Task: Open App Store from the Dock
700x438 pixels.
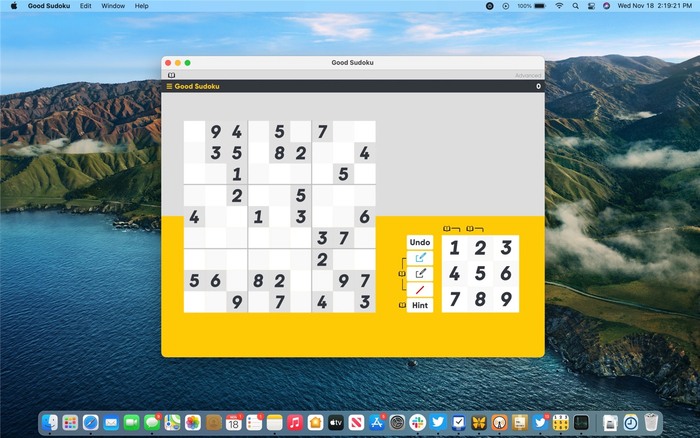Action: click(x=377, y=422)
